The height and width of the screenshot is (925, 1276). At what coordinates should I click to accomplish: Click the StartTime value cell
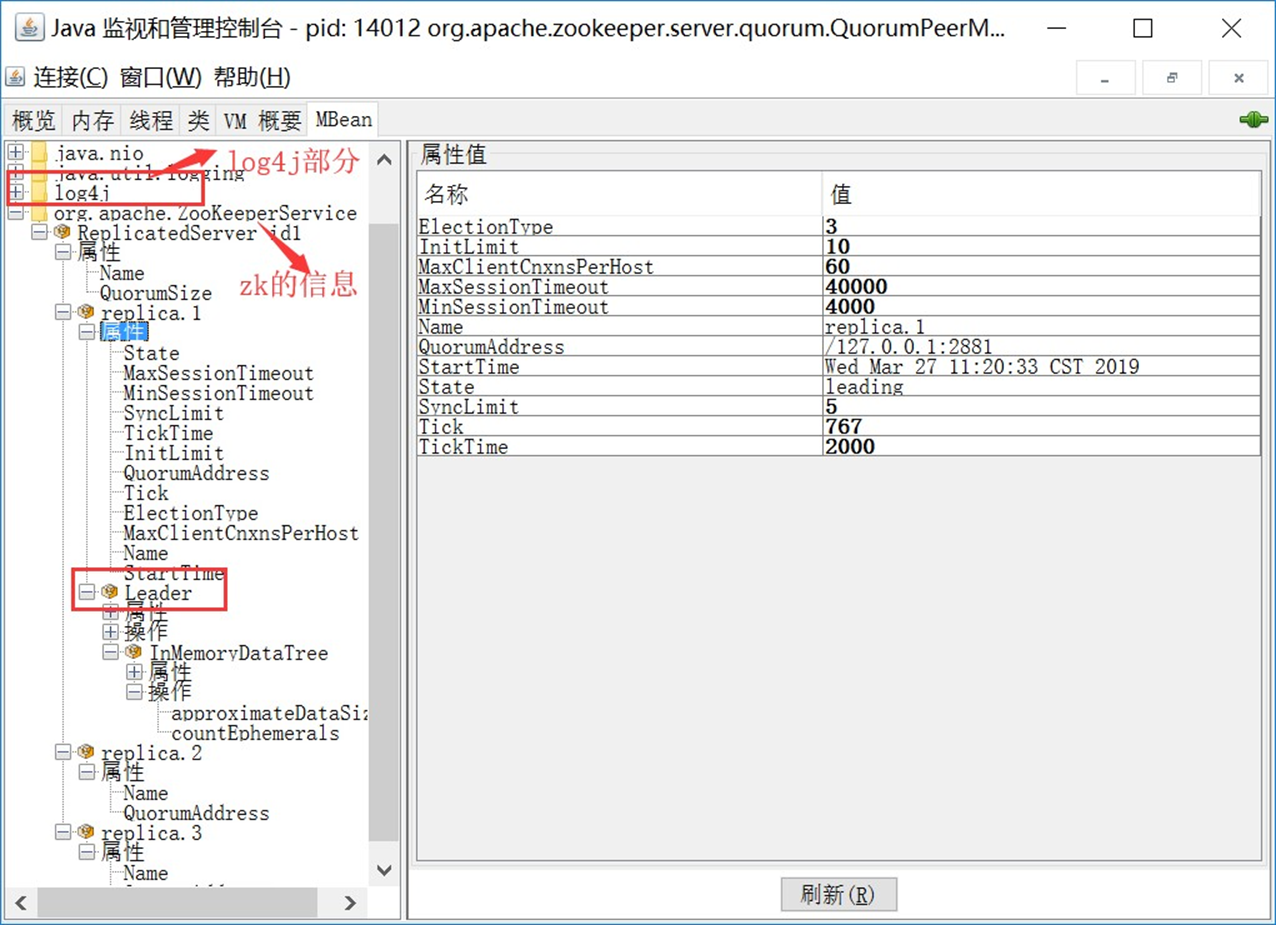point(1041,367)
